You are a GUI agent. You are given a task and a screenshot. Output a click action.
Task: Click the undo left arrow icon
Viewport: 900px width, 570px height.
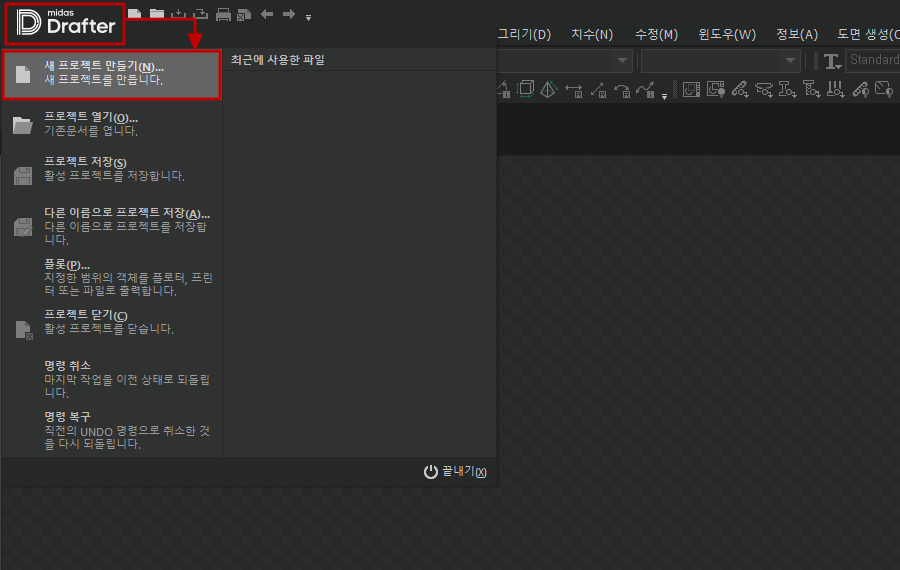(267, 14)
